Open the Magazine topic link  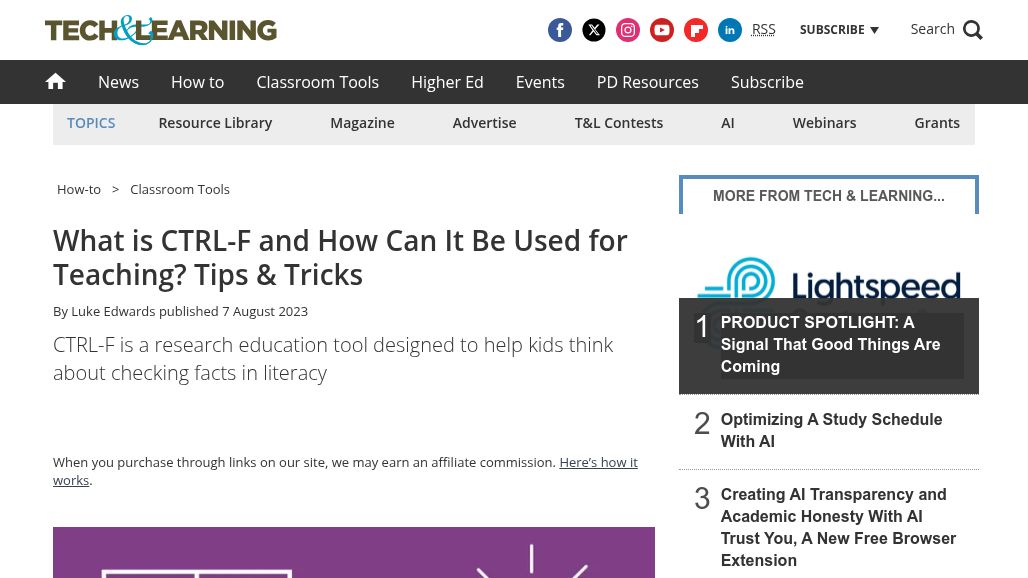362,123
